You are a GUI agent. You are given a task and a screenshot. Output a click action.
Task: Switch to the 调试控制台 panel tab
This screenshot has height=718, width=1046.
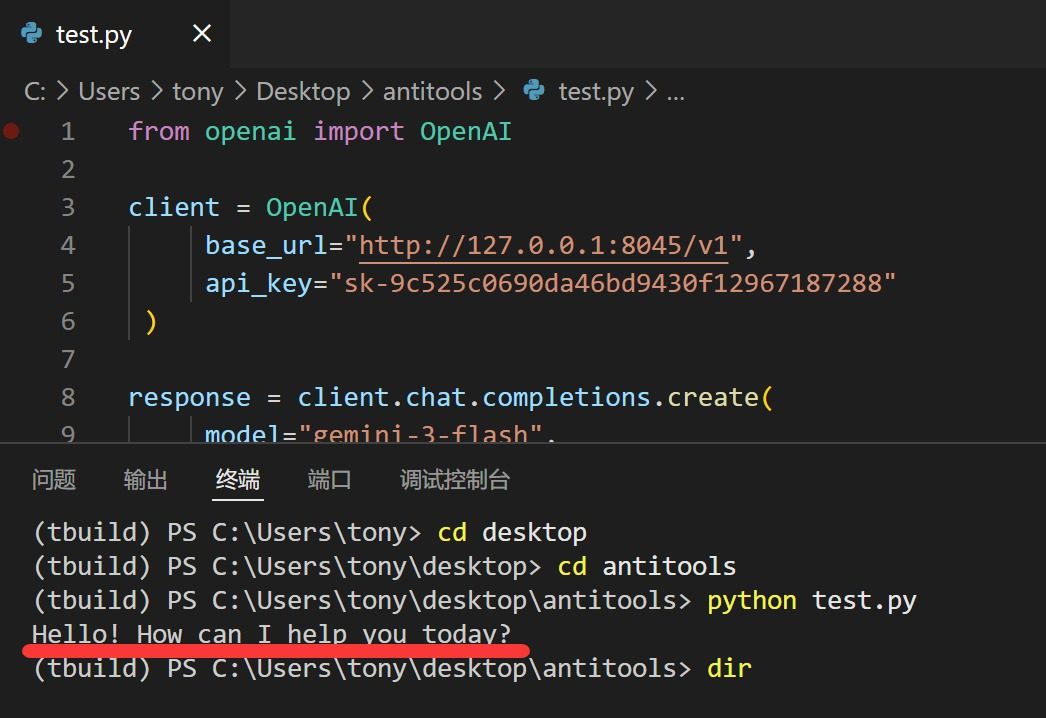pos(455,480)
